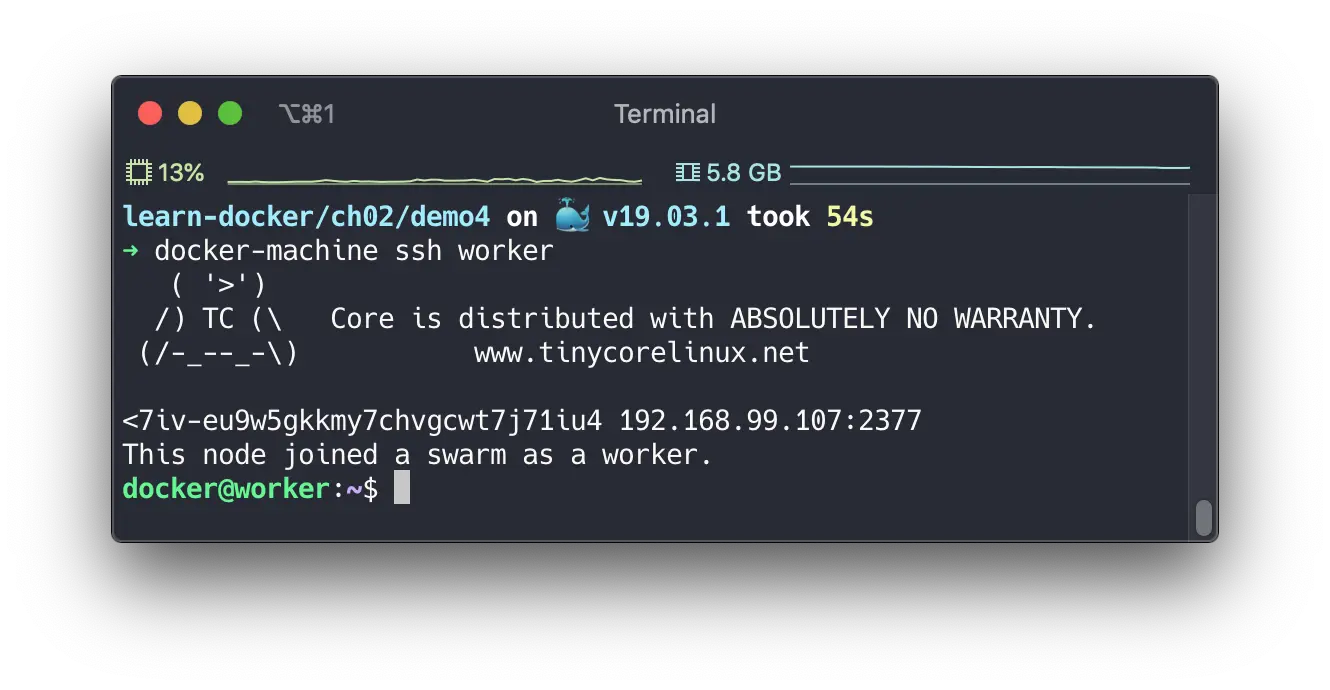1330x690 pixels.
Task: Toggle the yellow minimize window control
Action: click(189, 113)
